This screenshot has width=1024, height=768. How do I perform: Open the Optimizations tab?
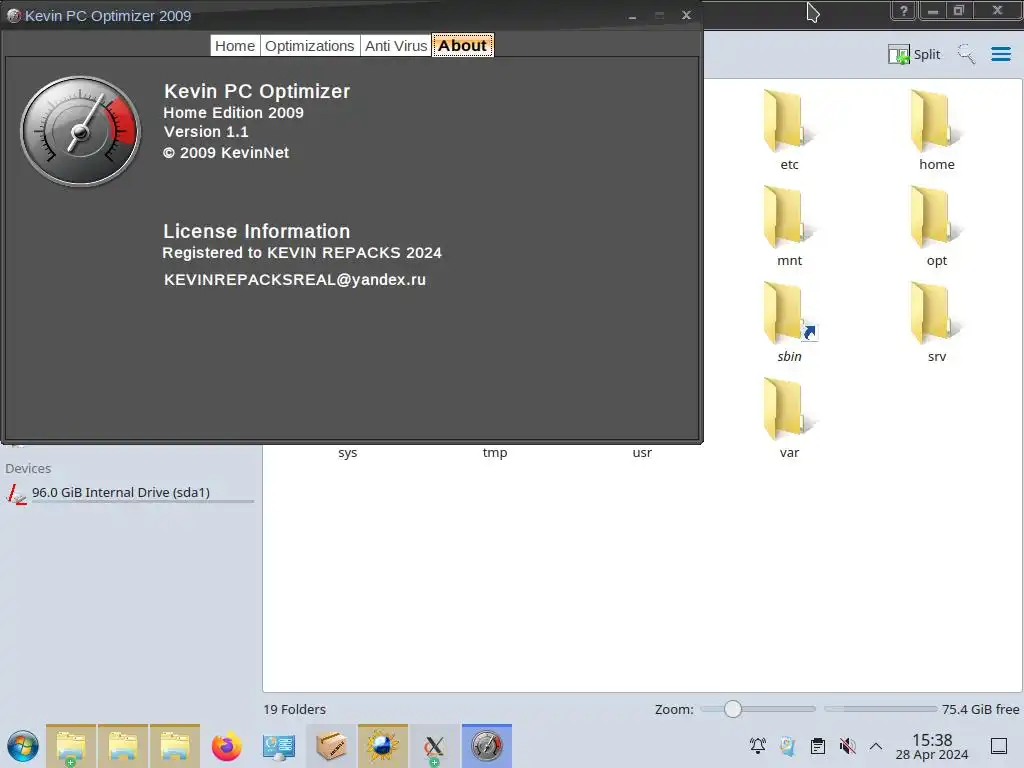pyautogui.click(x=310, y=46)
